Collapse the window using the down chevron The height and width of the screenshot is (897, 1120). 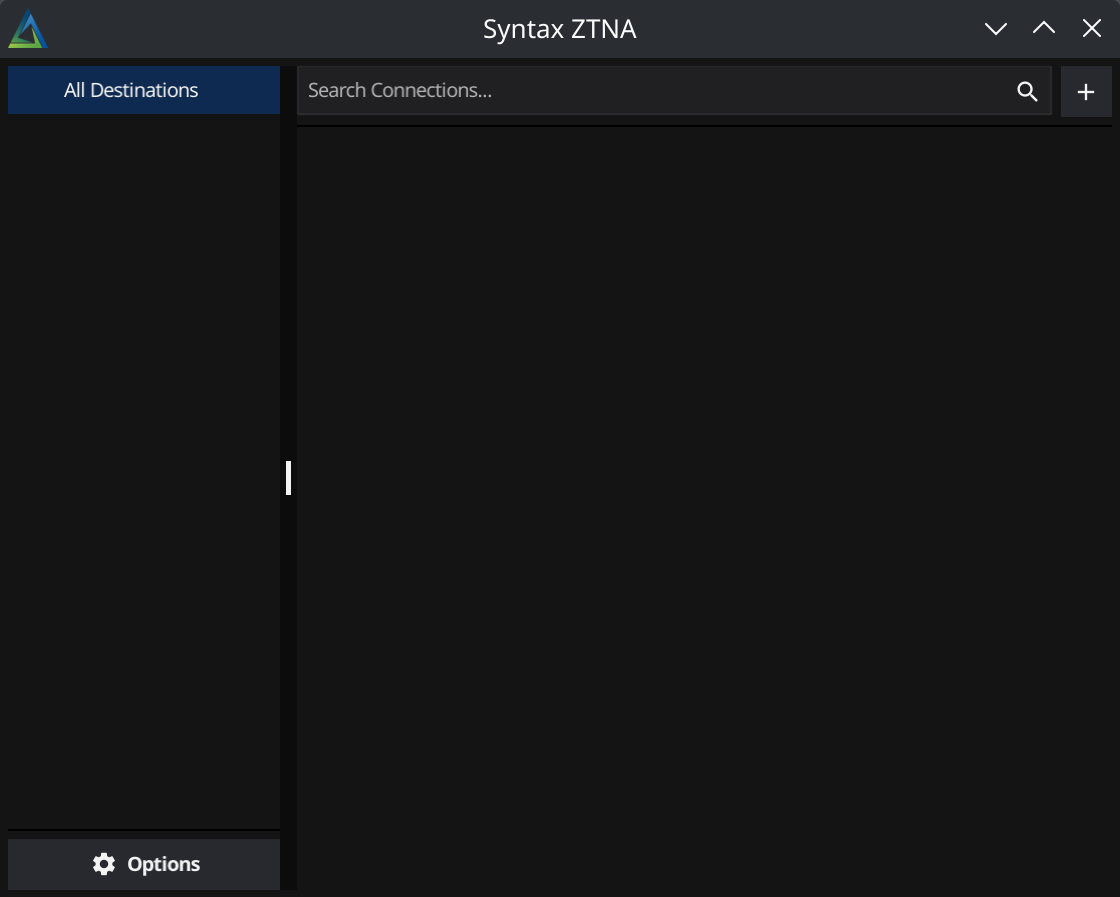click(x=997, y=28)
